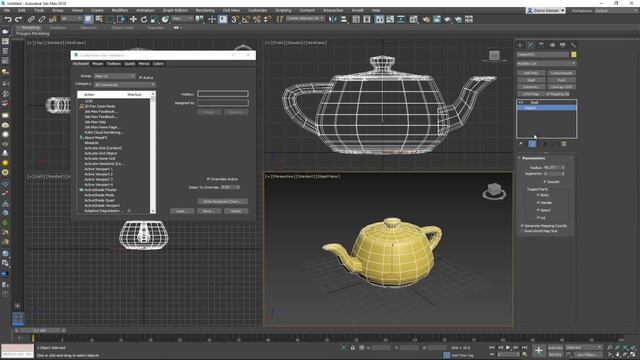Click the Undo arrow in main toolbar
640x360 pixels.
pos(8,19)
